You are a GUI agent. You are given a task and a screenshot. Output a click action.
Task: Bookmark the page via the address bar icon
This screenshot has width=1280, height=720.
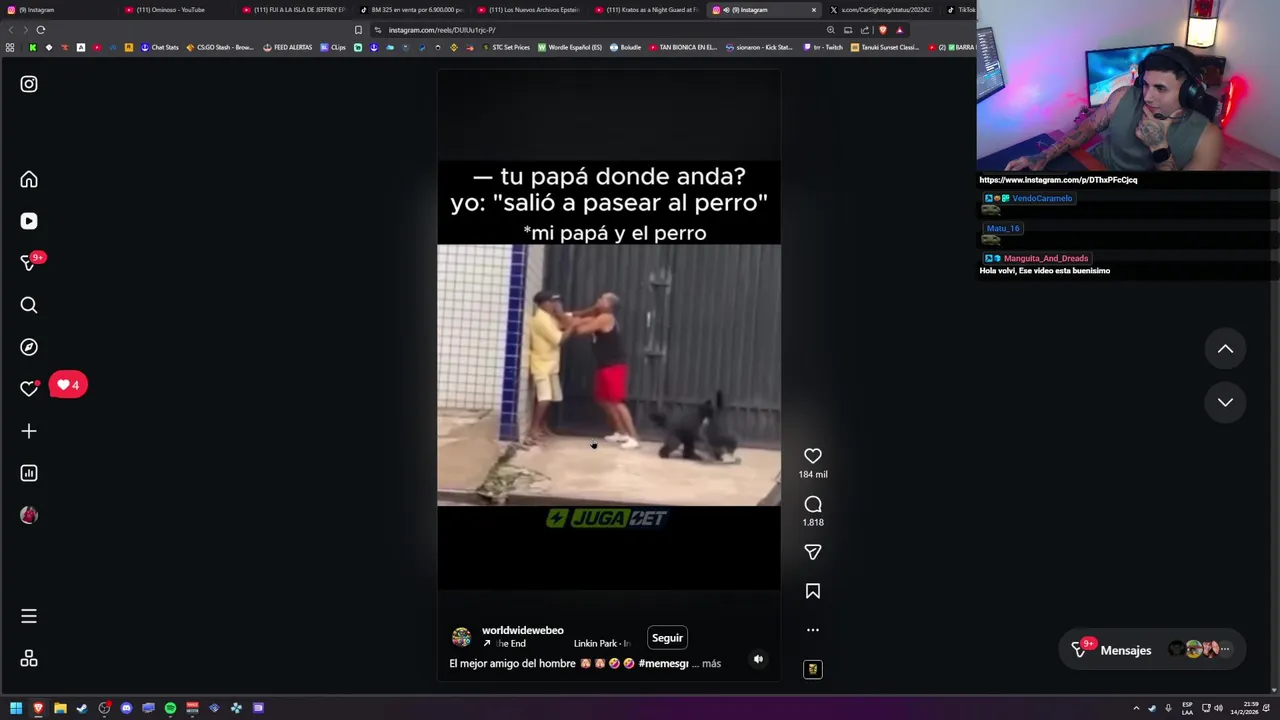(358, 30)
